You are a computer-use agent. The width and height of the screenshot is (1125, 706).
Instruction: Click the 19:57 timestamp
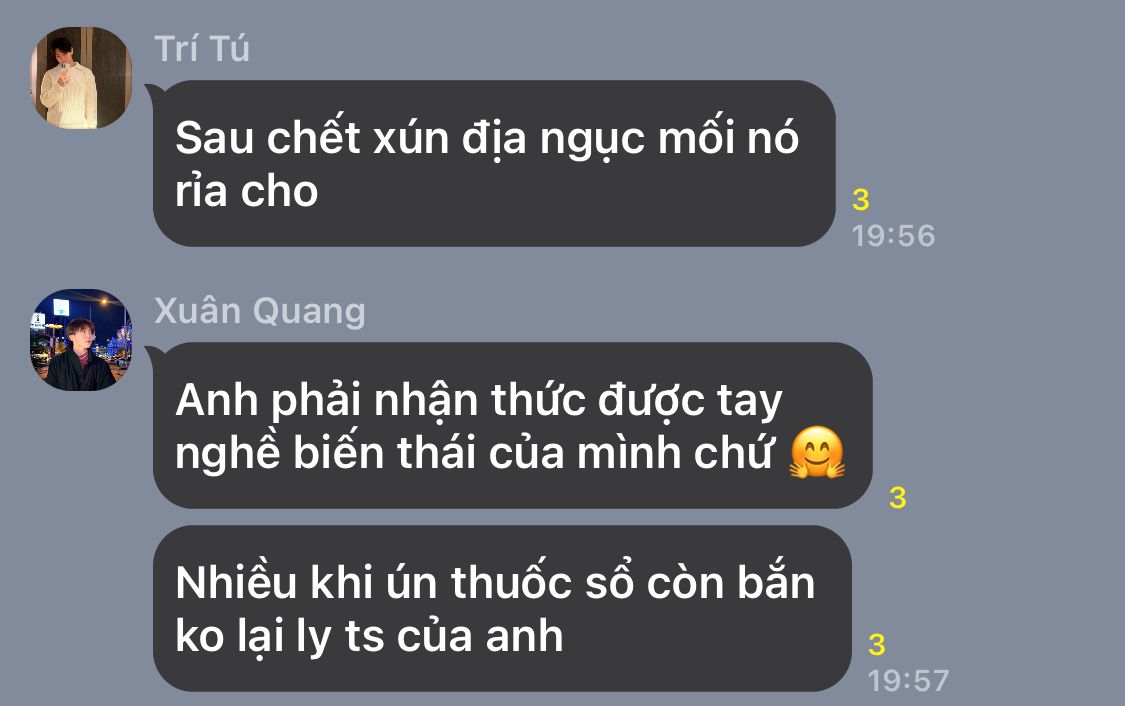[x=908, y=680]
